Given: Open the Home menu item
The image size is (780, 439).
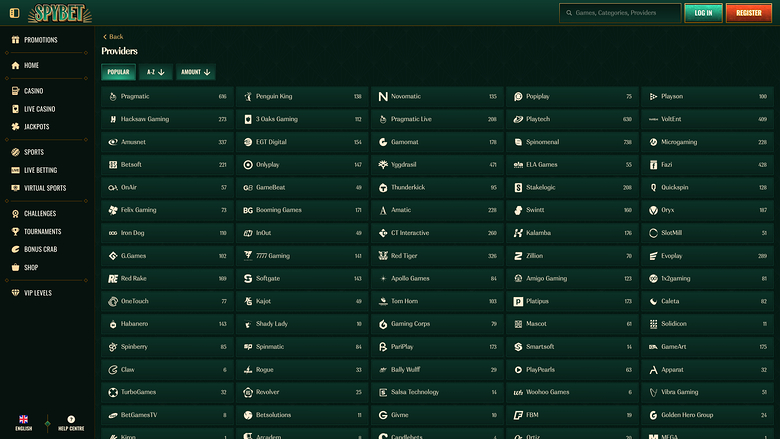Looking at the screenshot, I should (31, 65).
